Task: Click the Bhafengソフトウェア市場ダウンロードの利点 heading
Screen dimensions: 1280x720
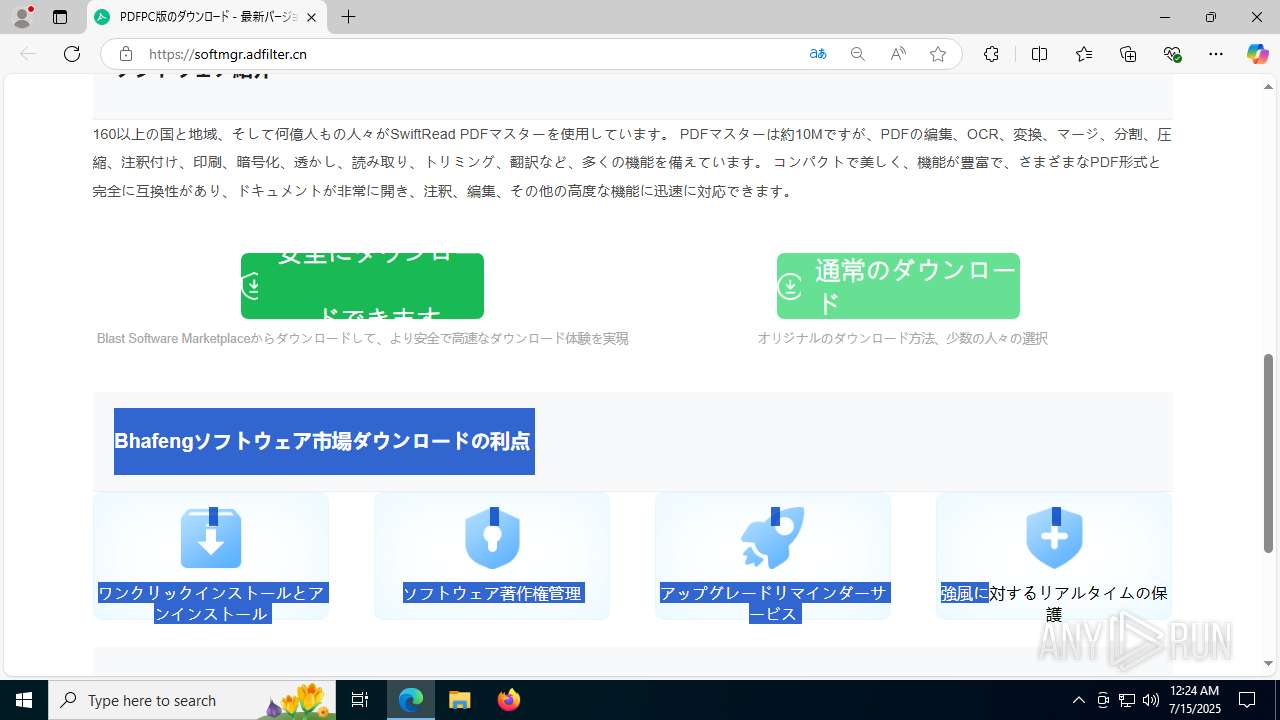Action: [324, 441]
